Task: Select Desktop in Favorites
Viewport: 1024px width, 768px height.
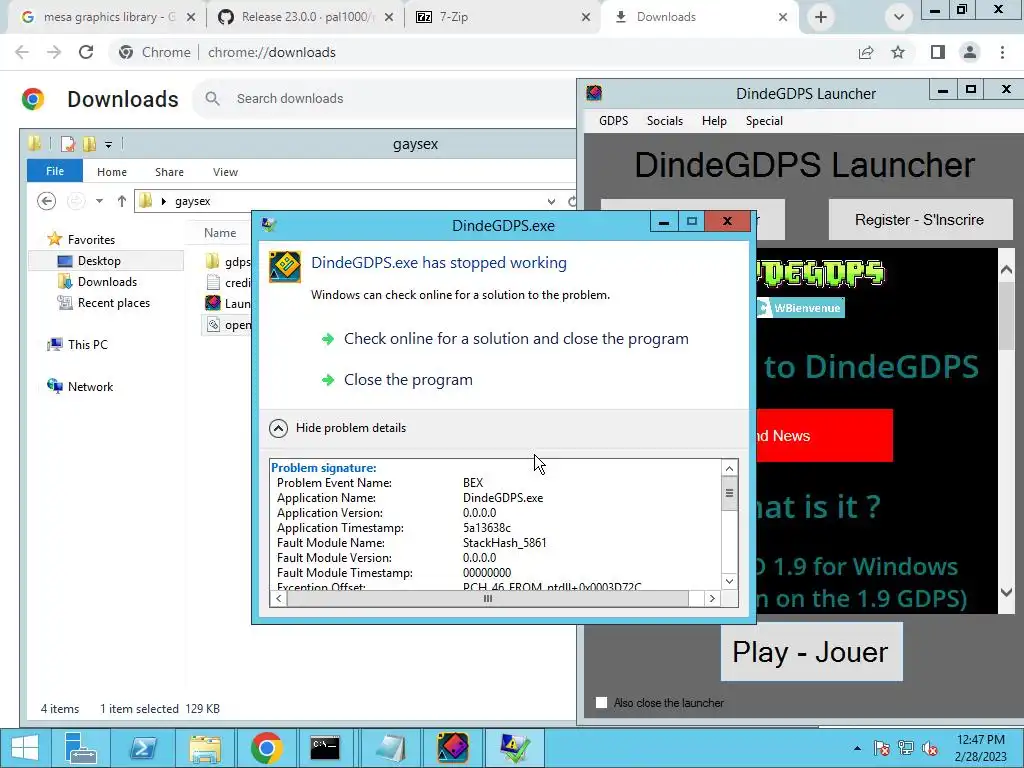Action: (x=99, y=261)
